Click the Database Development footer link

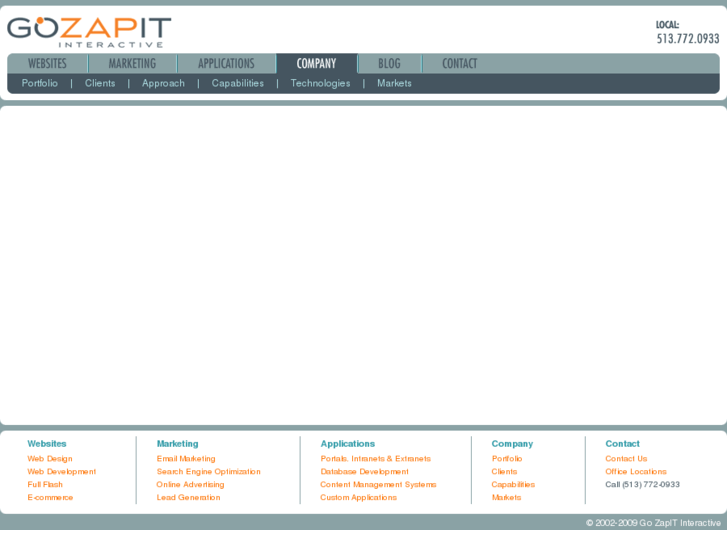(364, 472)
